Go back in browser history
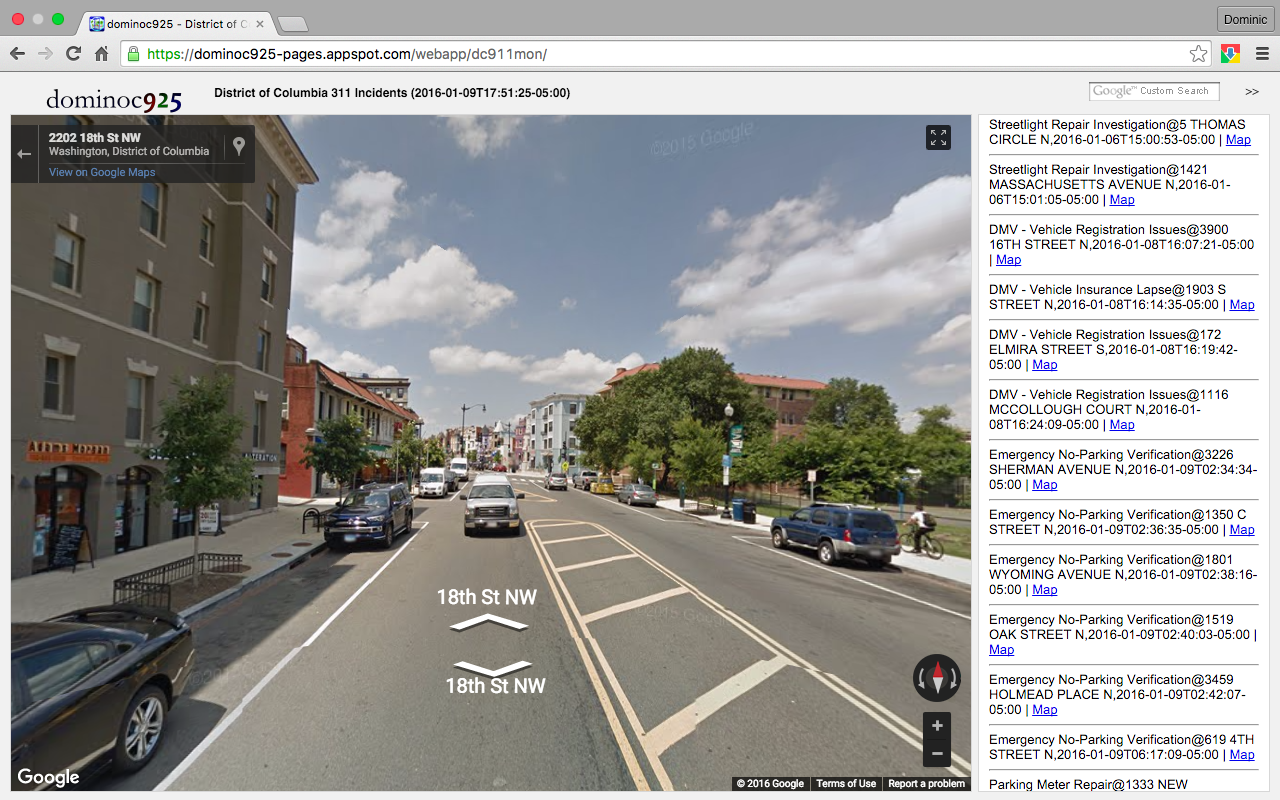The image size is (1280, 800). tap(17, 54)
